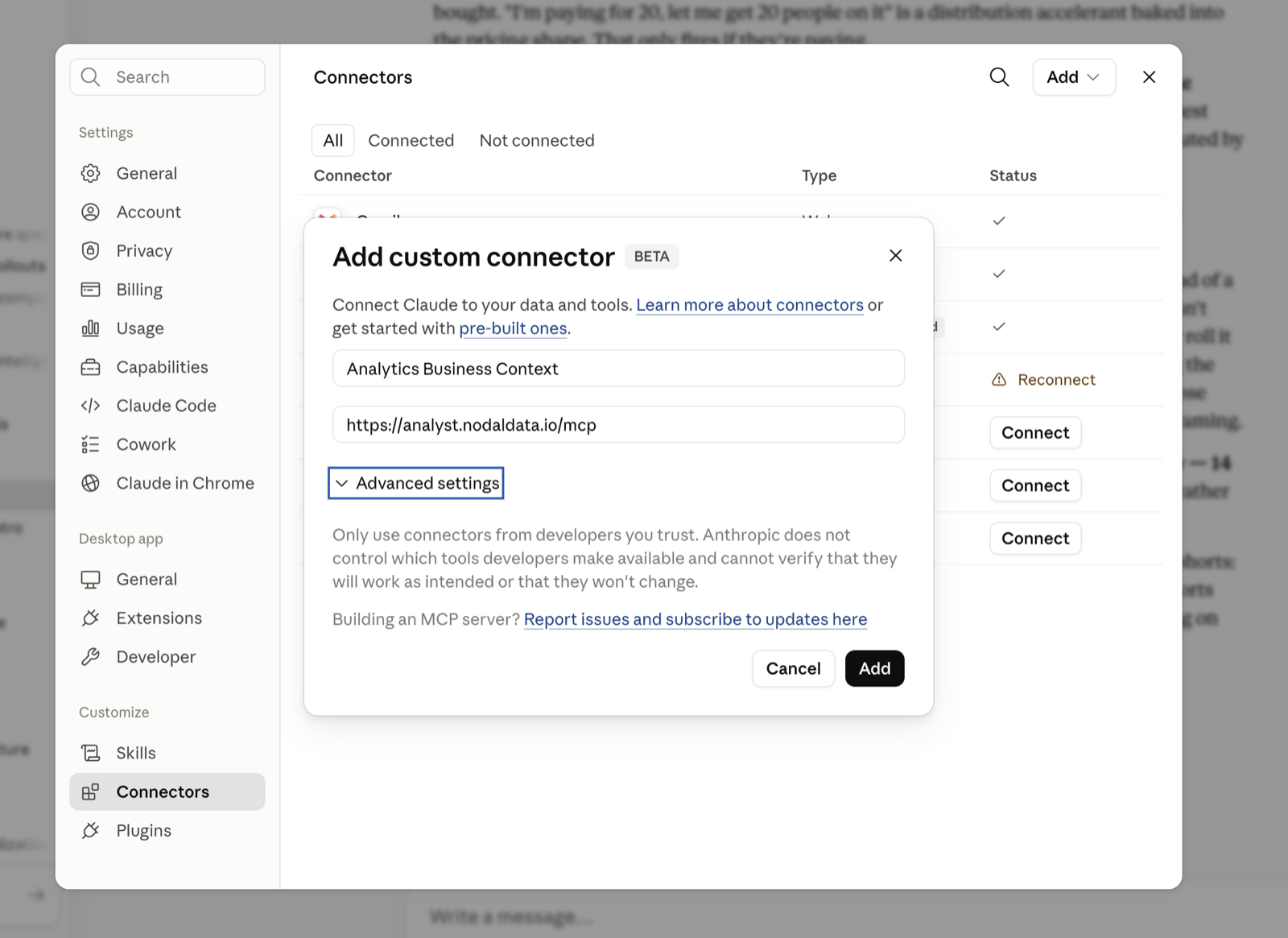The image size is (1288, 938).
Task: Click the Privacy shield icon
Action: (91, 250)
